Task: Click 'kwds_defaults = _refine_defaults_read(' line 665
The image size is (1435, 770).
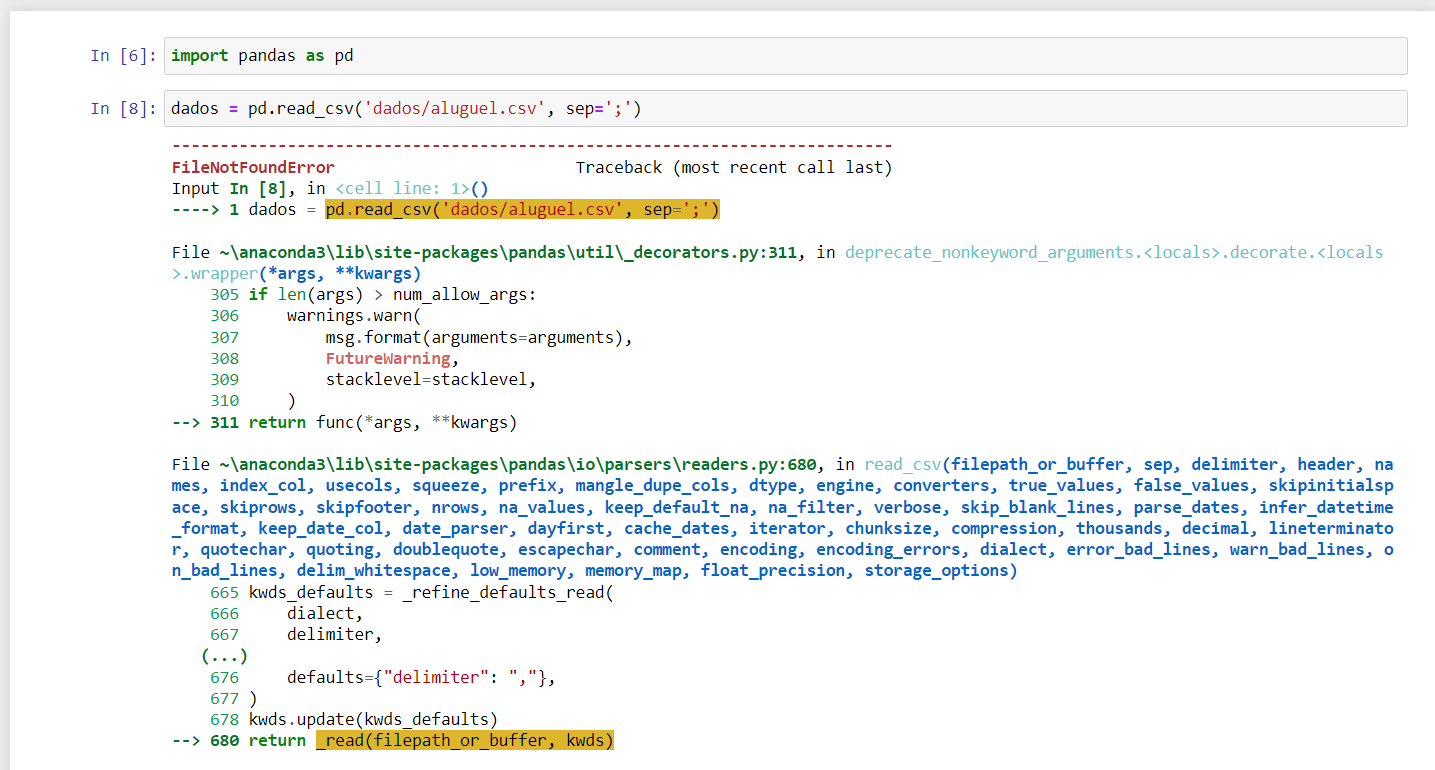Action: tap(431, 592)
